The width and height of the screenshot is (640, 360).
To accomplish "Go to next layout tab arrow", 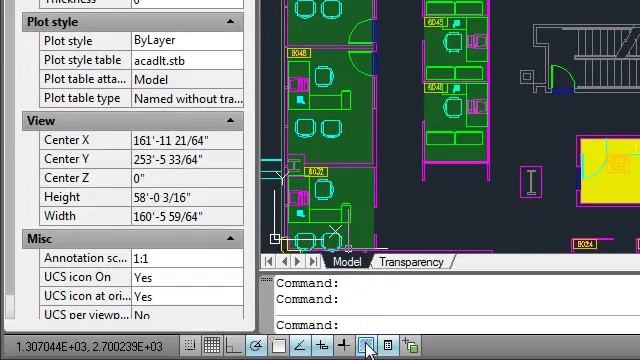I will 298,262.
